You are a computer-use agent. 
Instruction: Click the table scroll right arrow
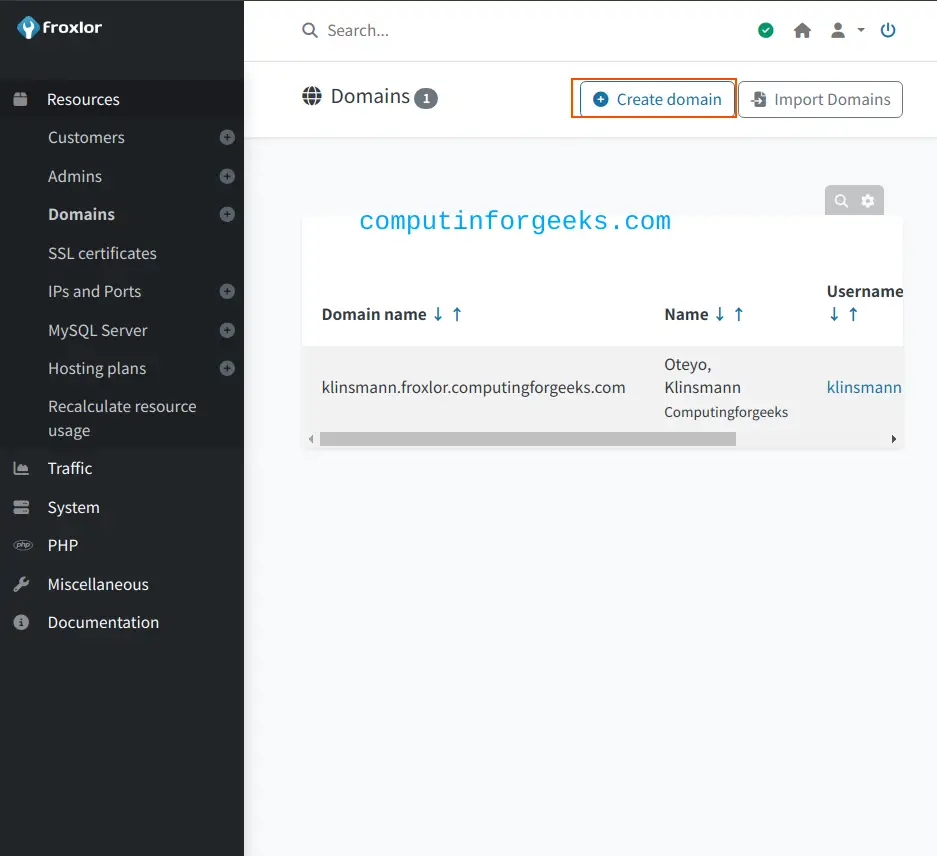click(893, 439)
